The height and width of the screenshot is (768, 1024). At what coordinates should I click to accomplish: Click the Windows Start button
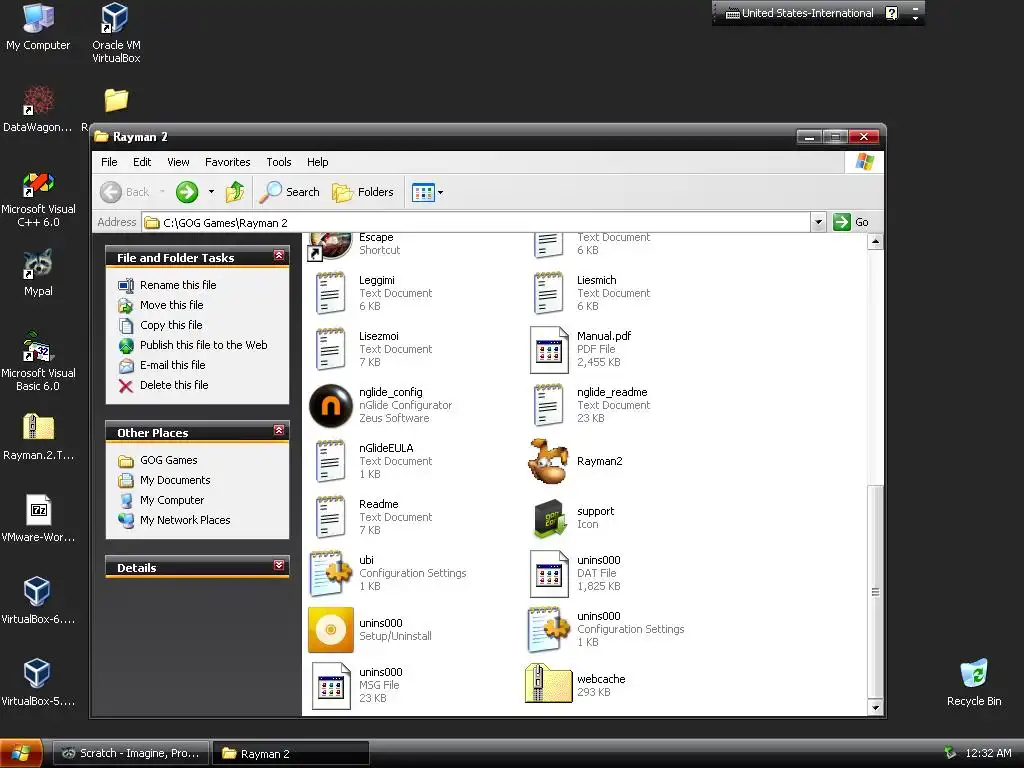click(21, 753)
